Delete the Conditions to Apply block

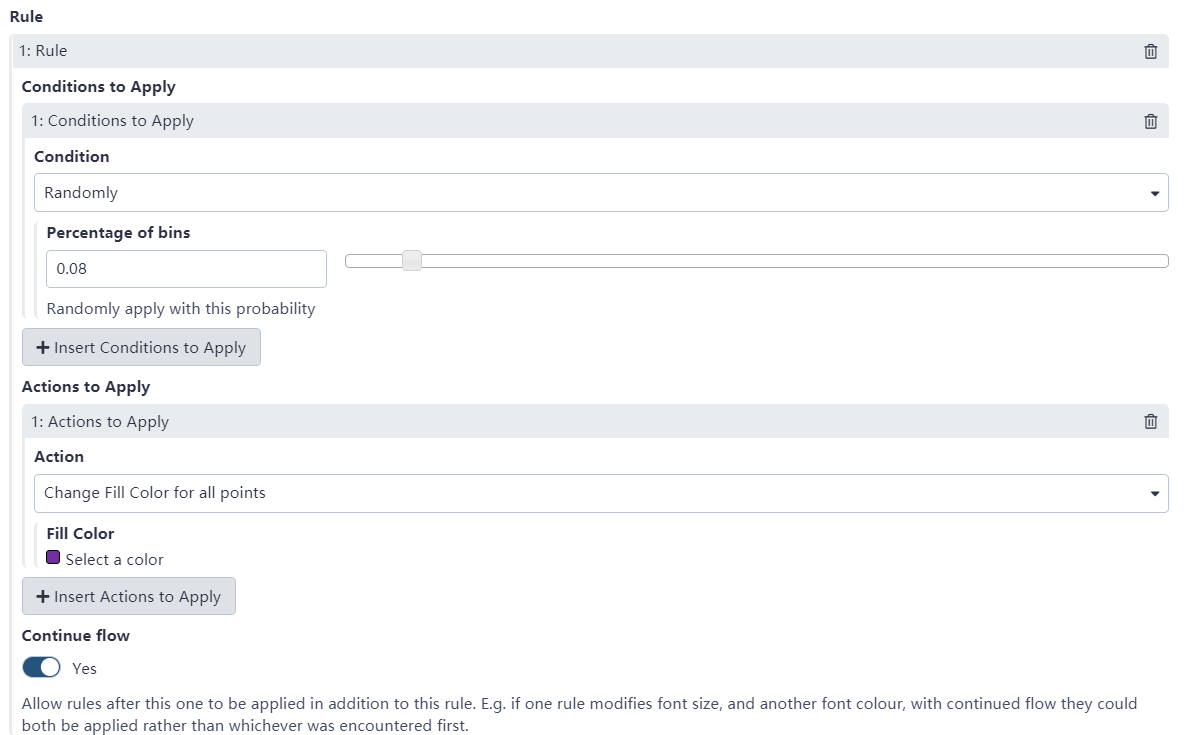coord(1151,121)
